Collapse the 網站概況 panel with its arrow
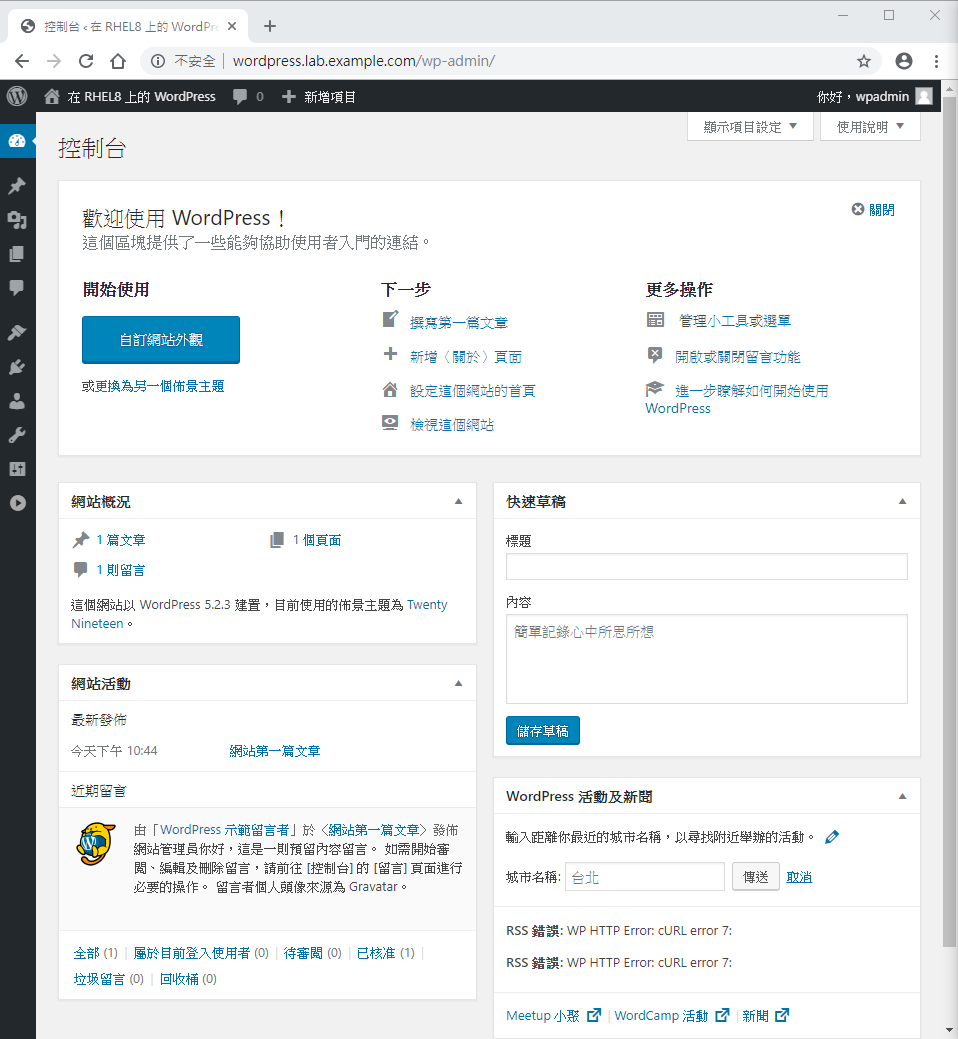Image resolution: width=958 pixels, height=1039 pixels. point(458,502)
